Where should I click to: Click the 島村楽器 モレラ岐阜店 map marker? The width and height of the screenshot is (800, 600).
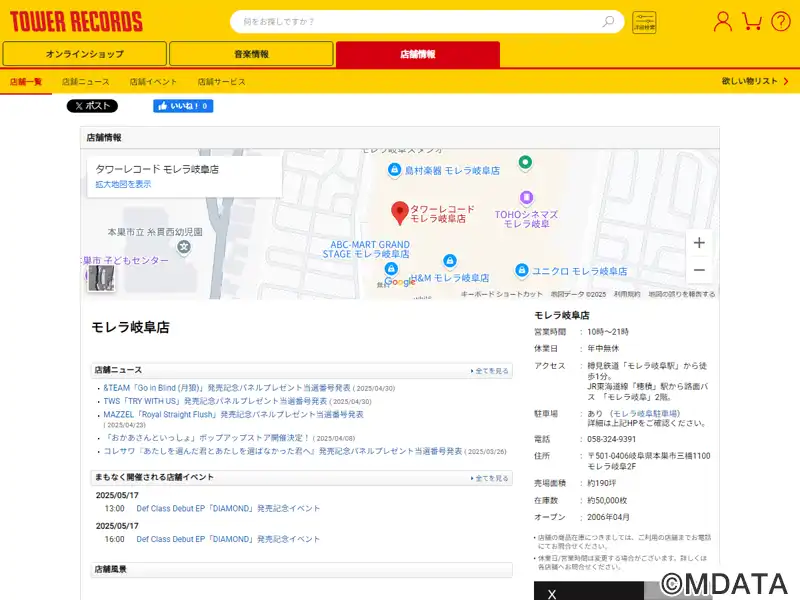coord(394,169)
